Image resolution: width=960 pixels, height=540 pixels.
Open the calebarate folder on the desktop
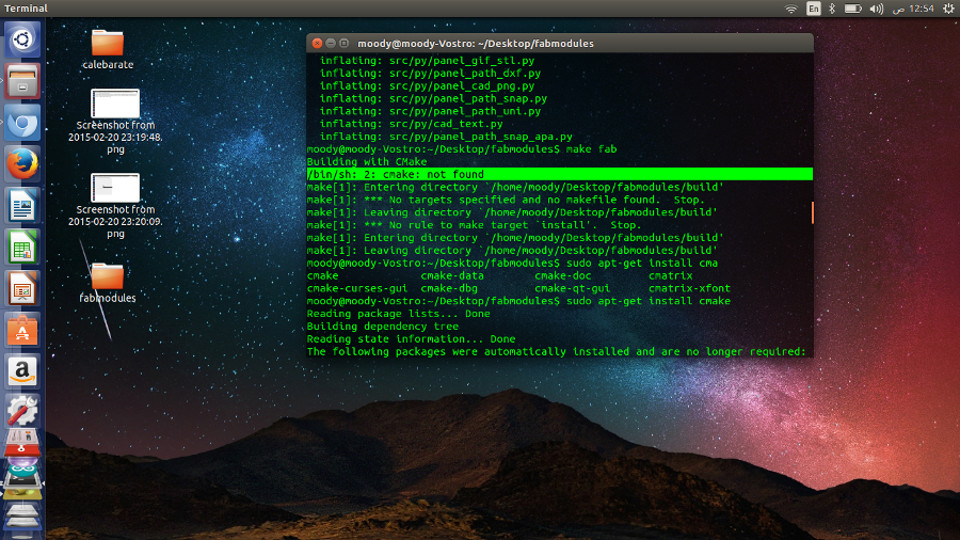click(x=108, y=49)
